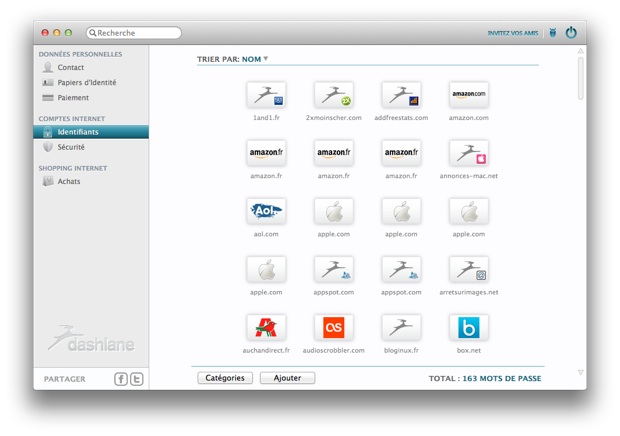Open the annonces-mac.net credential icon
Screen dimensions: 620x436
pos(469,153)
